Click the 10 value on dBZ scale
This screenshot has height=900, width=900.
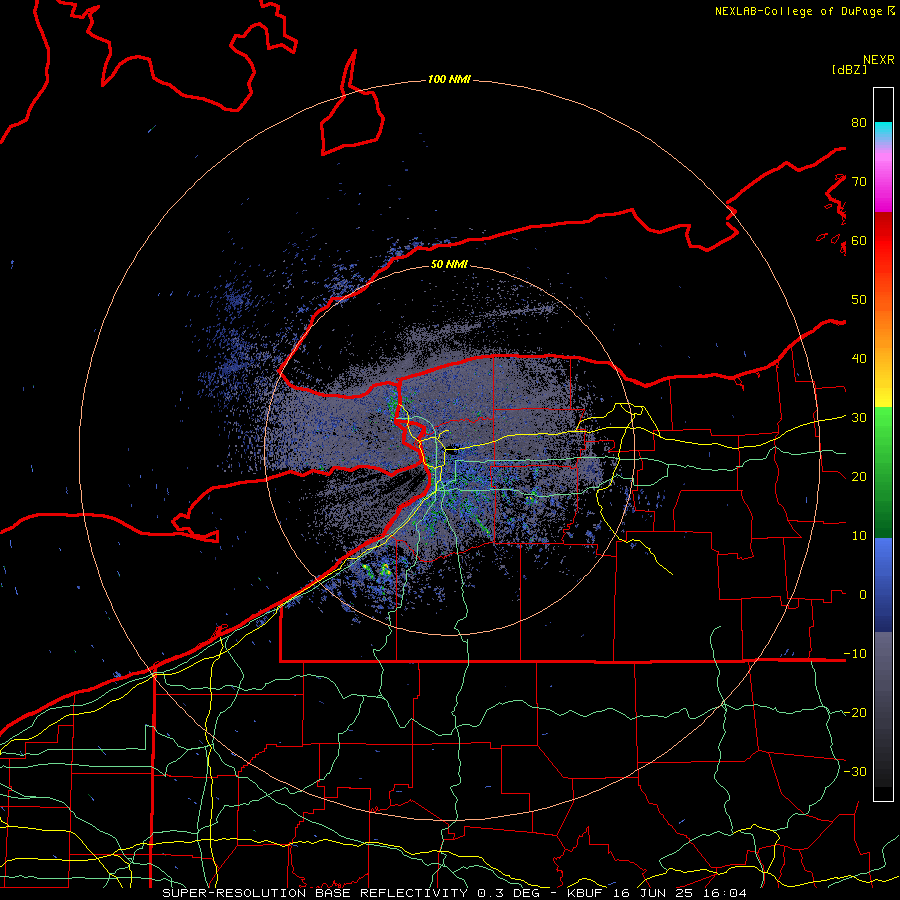click(x=859, y=536)
